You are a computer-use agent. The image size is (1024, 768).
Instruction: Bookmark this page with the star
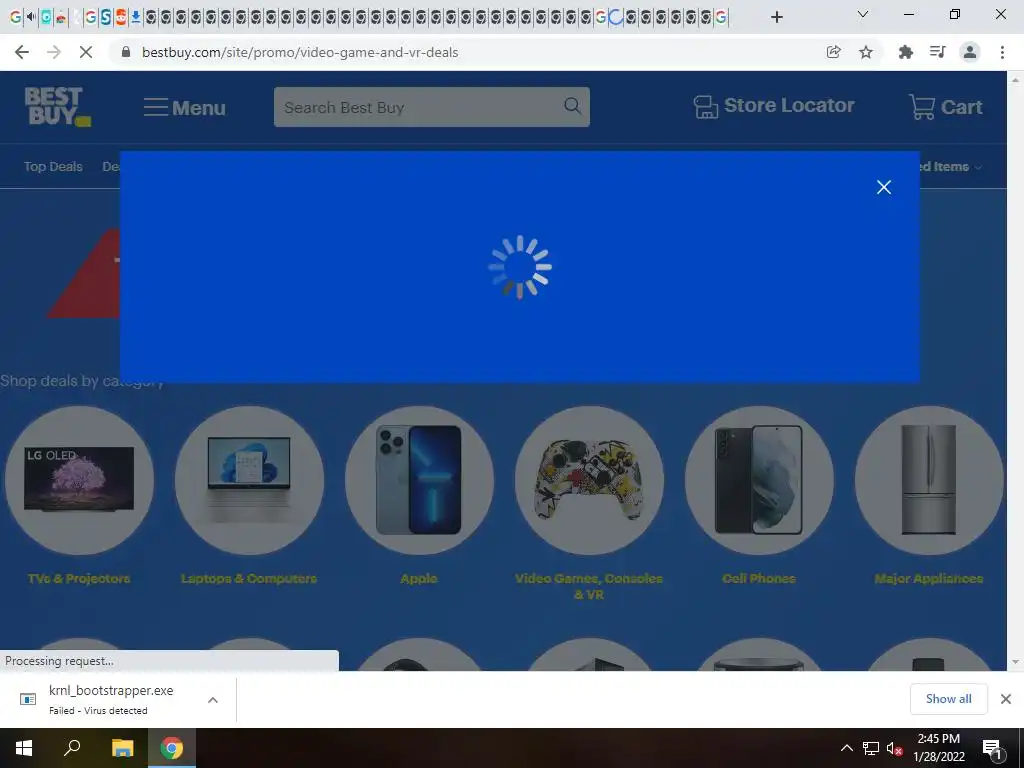tap(866, 52)
